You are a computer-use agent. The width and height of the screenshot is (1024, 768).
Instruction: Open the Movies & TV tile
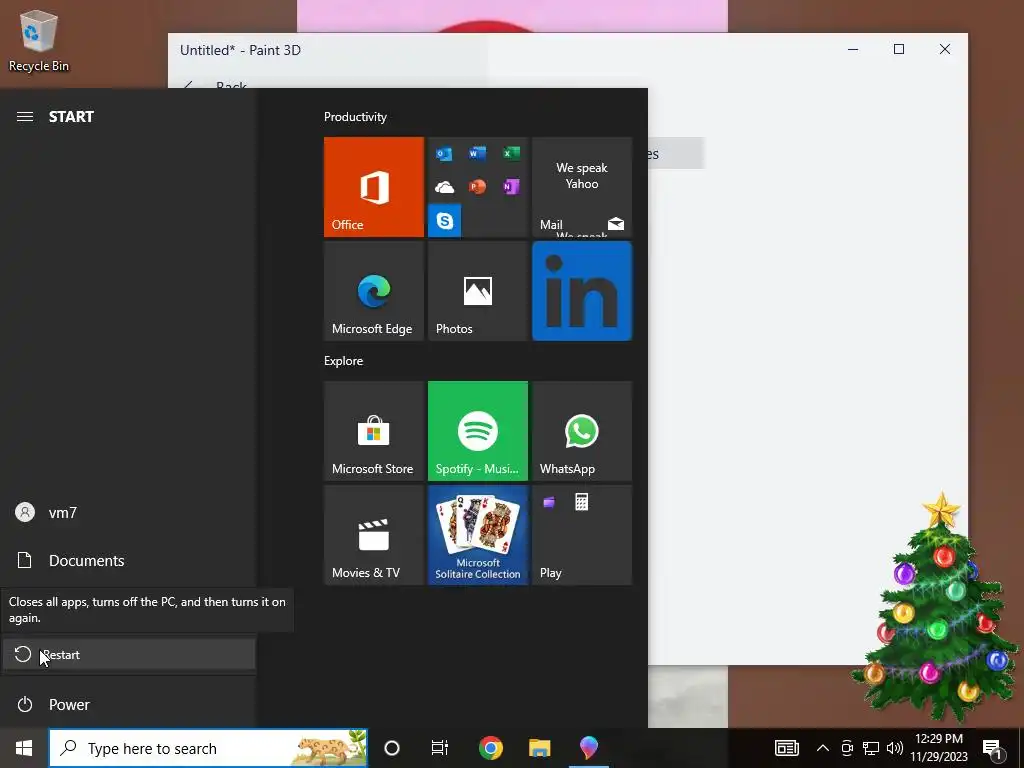(x=374, y=535)
